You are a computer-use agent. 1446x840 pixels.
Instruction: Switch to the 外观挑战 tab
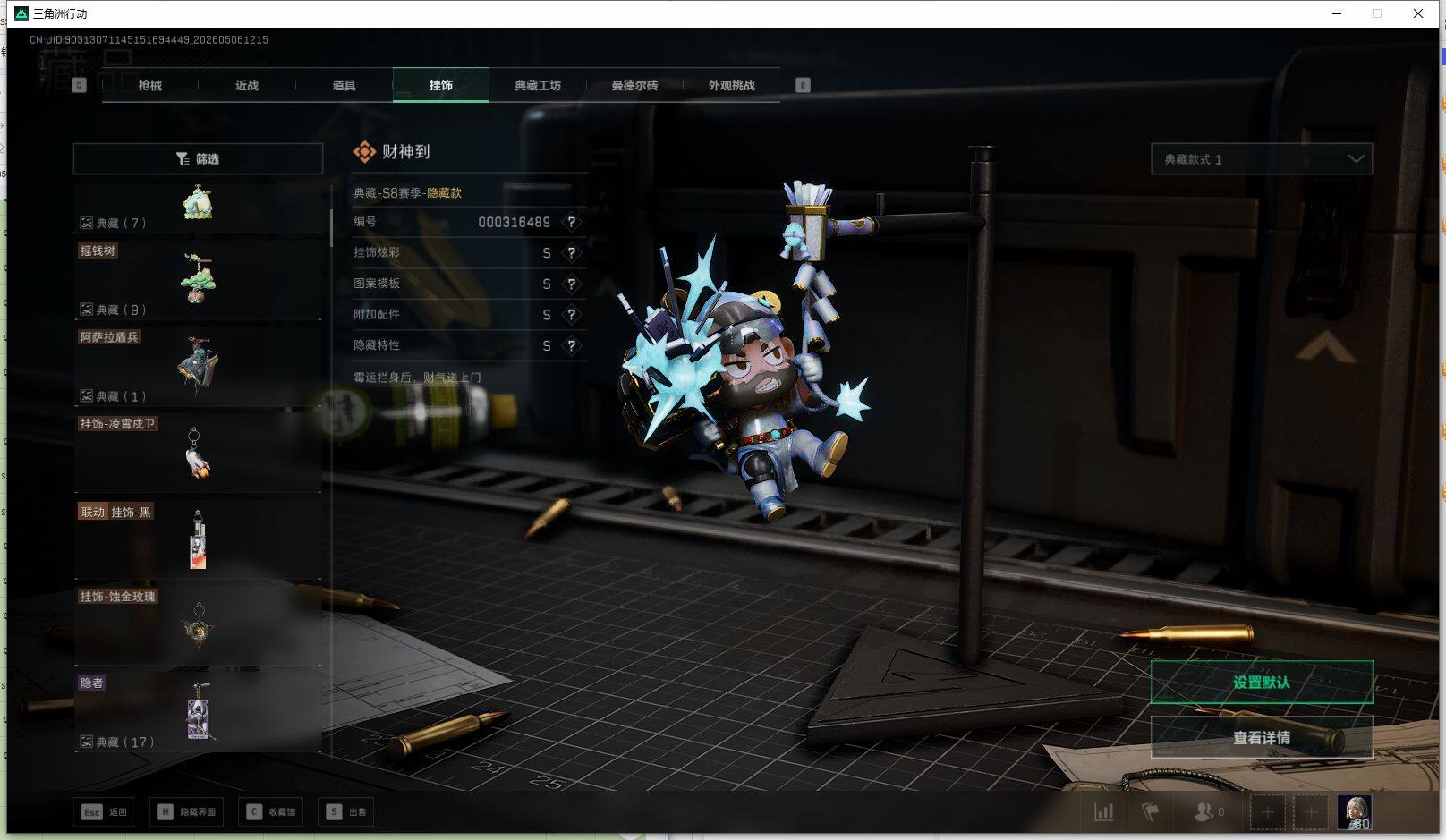tap(732, 85)
